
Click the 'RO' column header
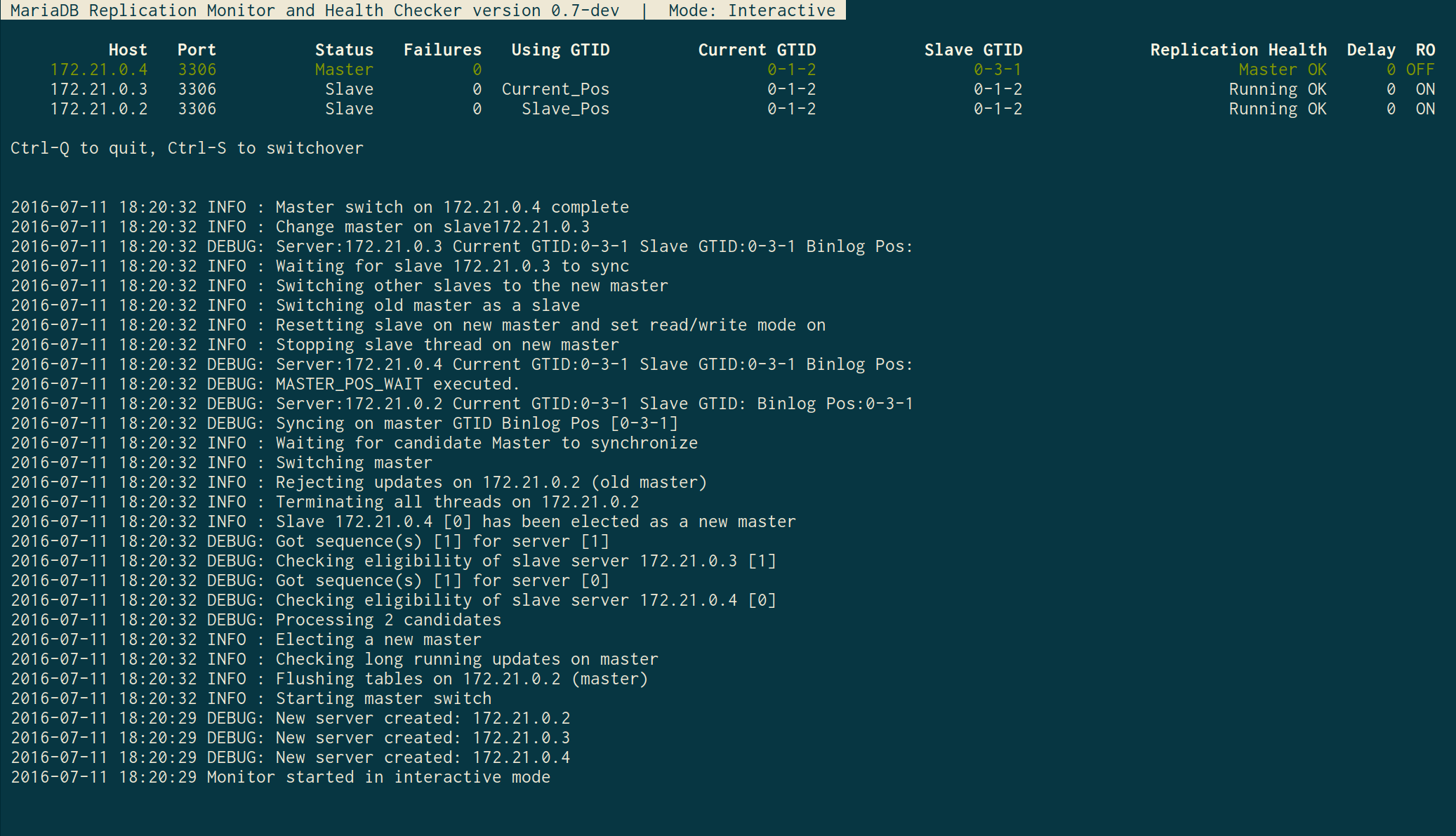1425,50
